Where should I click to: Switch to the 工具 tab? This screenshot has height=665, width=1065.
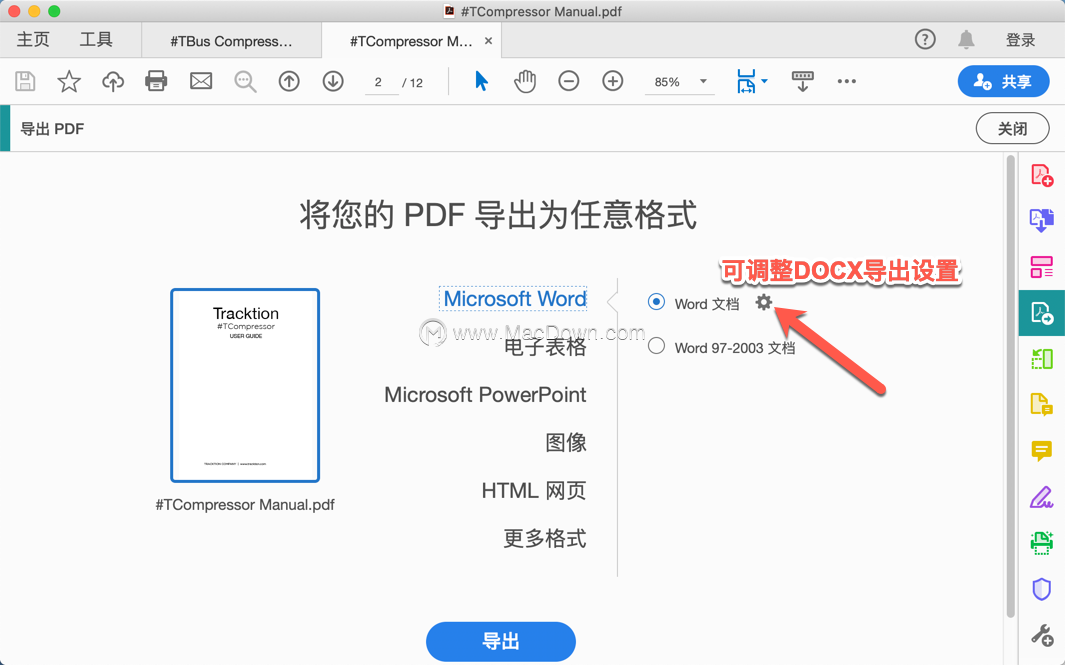point(96,39)
